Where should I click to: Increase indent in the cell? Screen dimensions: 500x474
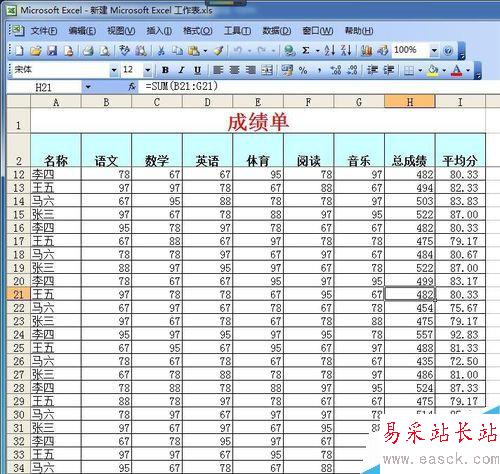coord(389,70)
